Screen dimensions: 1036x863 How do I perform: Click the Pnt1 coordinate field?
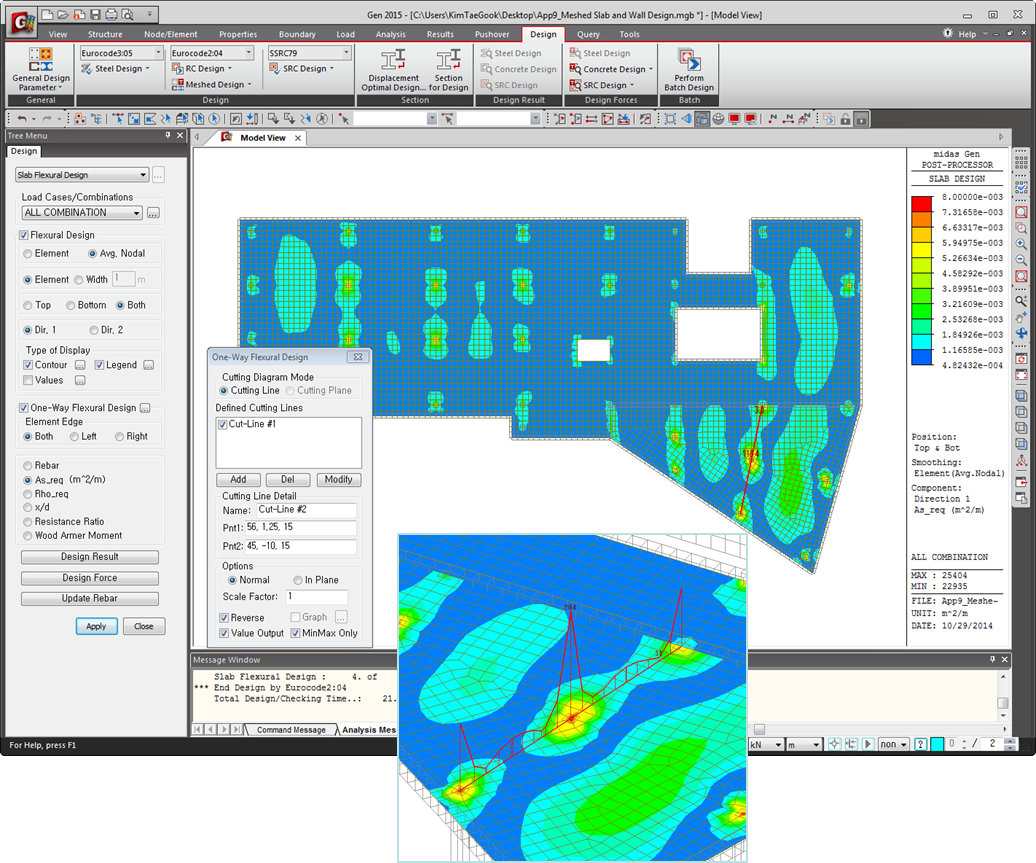(301, 527)
